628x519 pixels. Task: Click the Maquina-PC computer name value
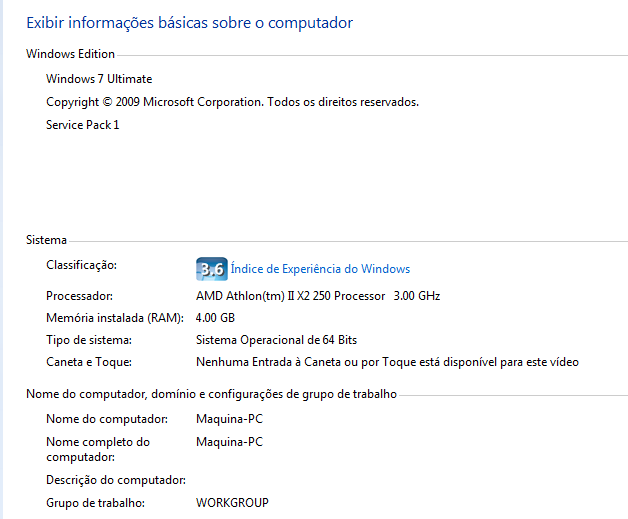click(x=229, y=419)
